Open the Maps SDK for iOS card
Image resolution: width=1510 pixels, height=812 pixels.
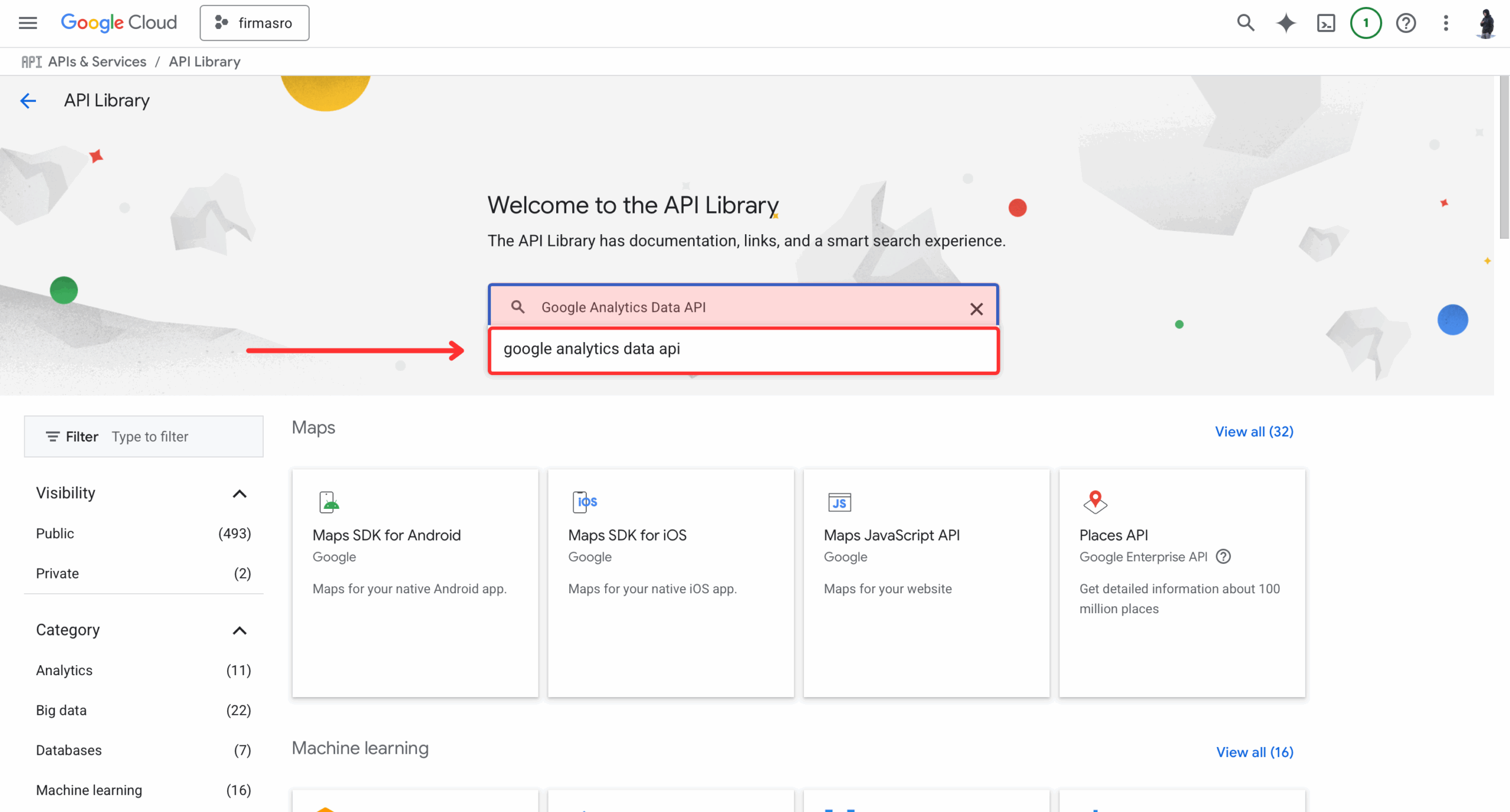(671, 583)
